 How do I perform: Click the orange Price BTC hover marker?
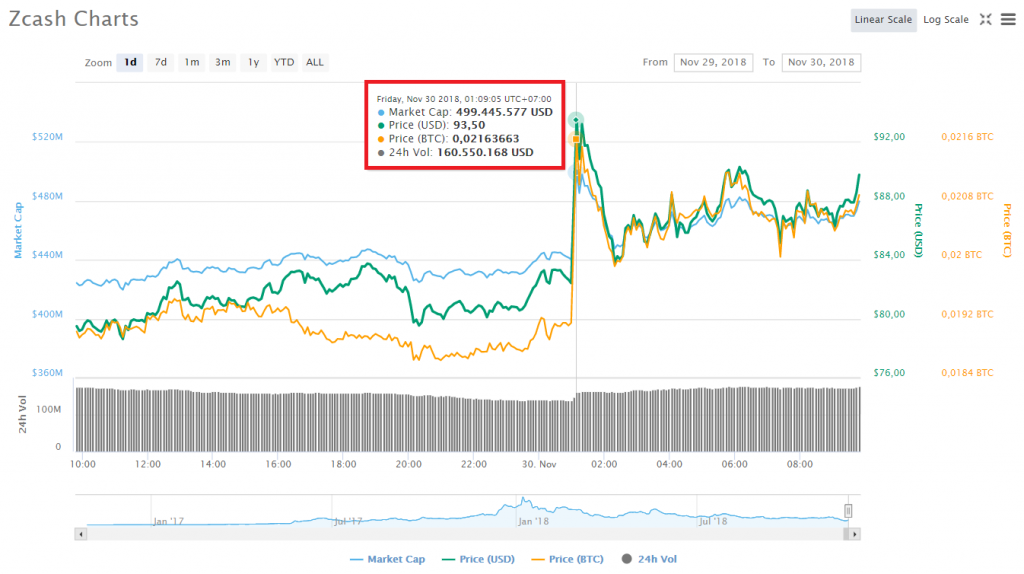tap(575, 139)
